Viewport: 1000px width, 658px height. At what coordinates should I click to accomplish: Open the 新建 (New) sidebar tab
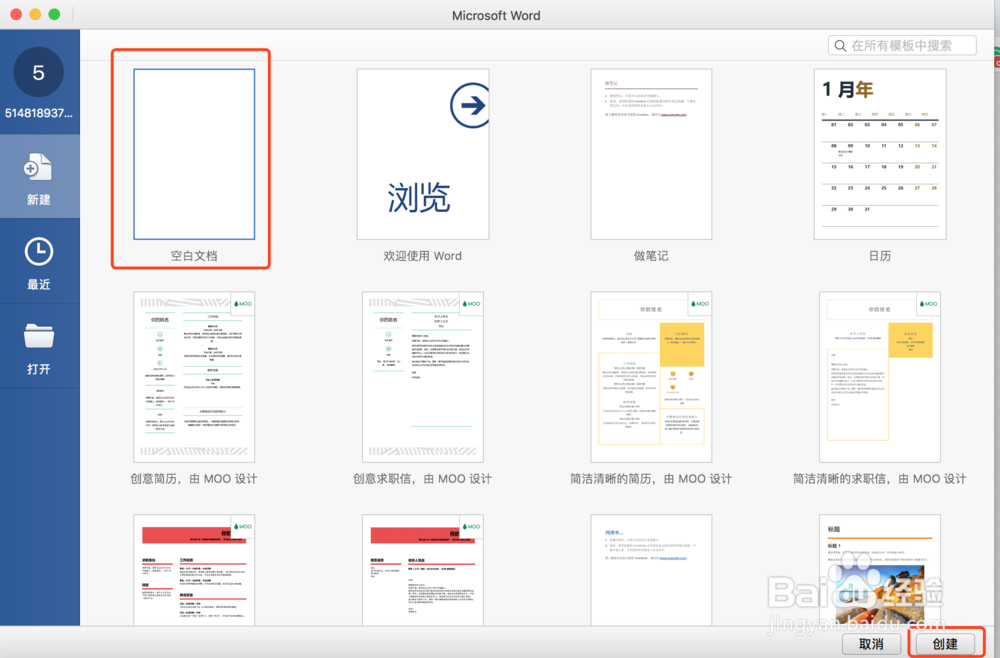point(40,176)
